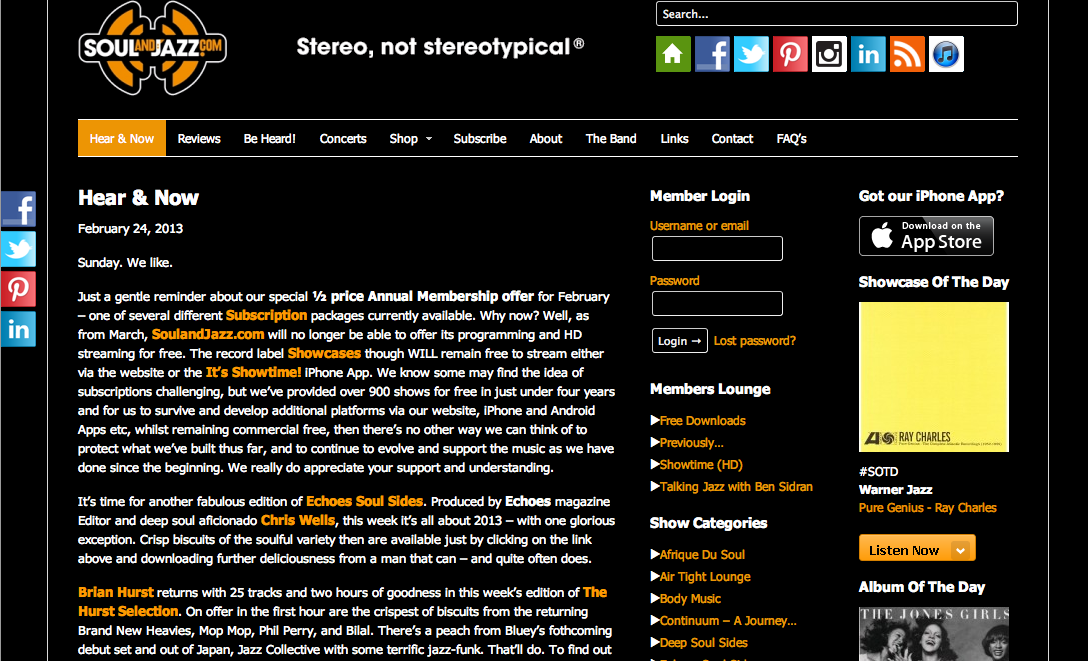Image resolution: width=1088 pixels, height=661 pixels.
Task: Focus the Username or email field
Action: 717,248
